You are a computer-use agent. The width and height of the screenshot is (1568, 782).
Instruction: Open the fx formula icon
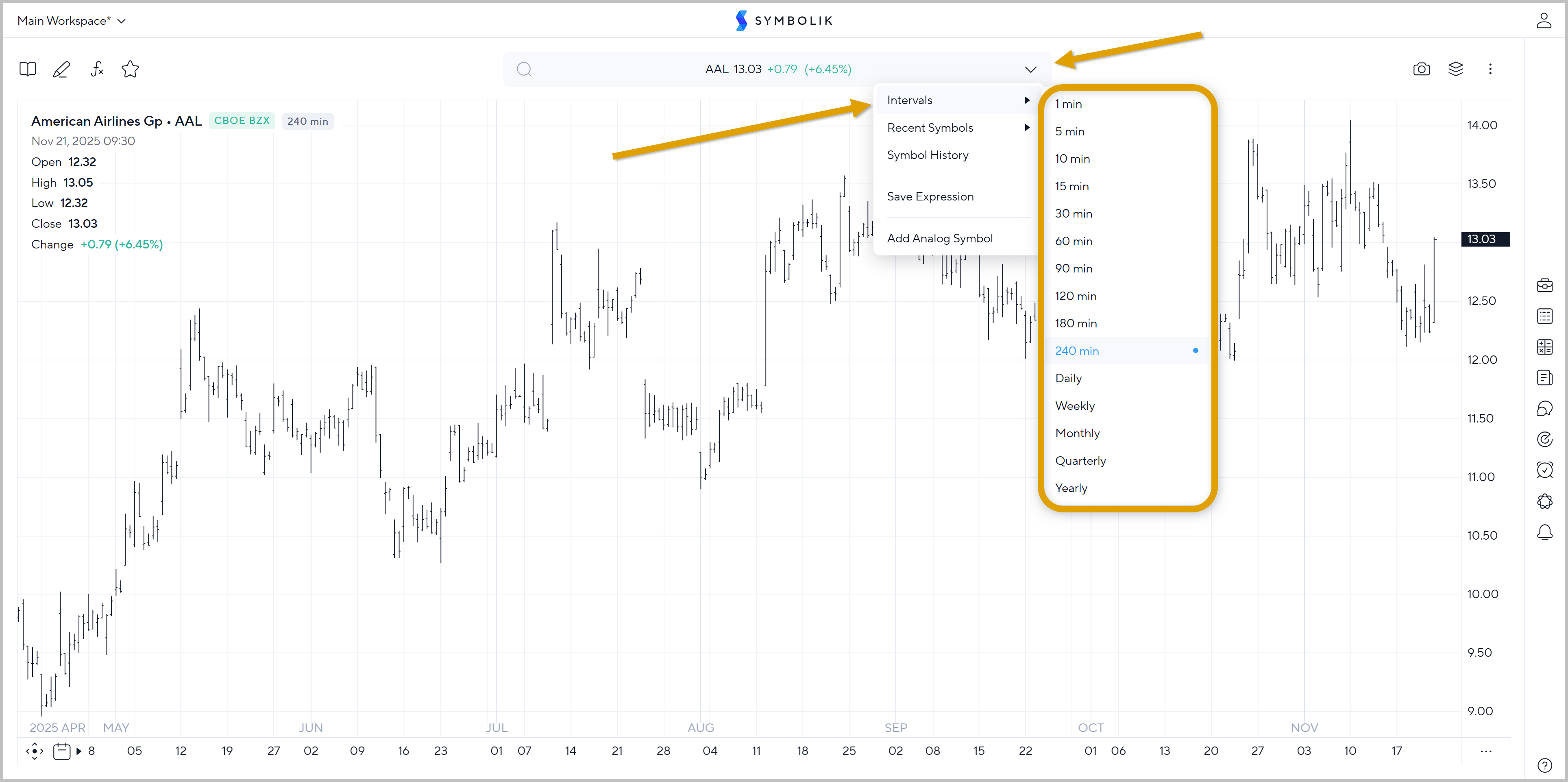coord(97,70)
